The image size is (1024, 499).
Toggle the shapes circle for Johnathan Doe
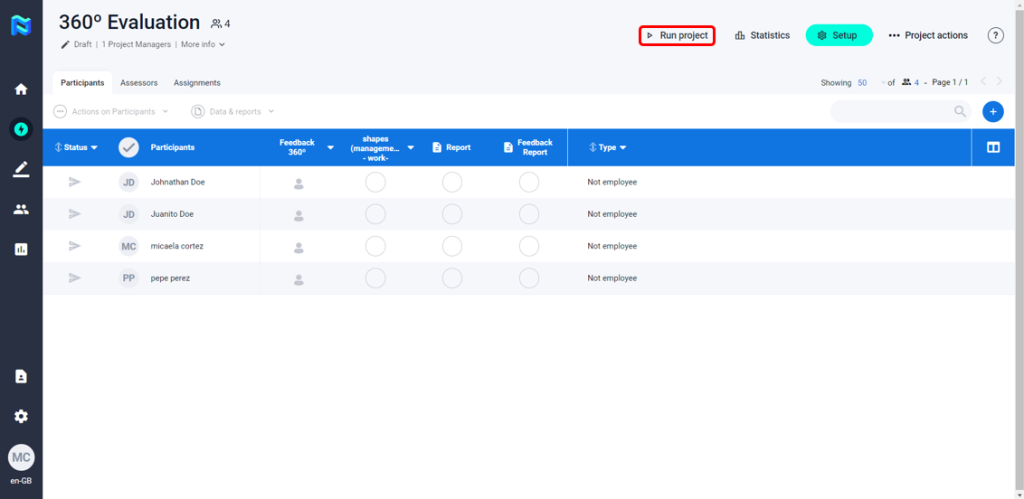[x=375, y=182]
